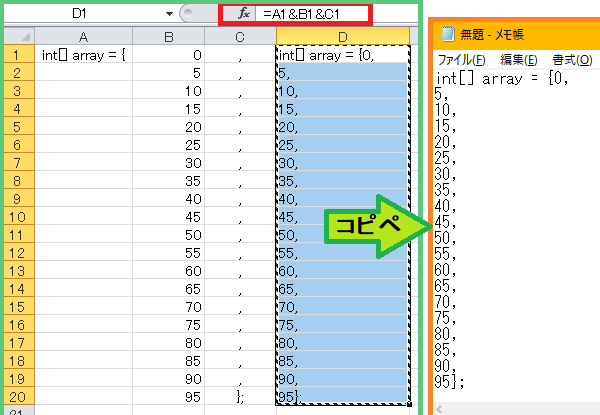This screenshot has width=600, height=415.
Task: Open the 編集(E) menu in Notepad
Action: pyautogui.click(x=518, y=60)
